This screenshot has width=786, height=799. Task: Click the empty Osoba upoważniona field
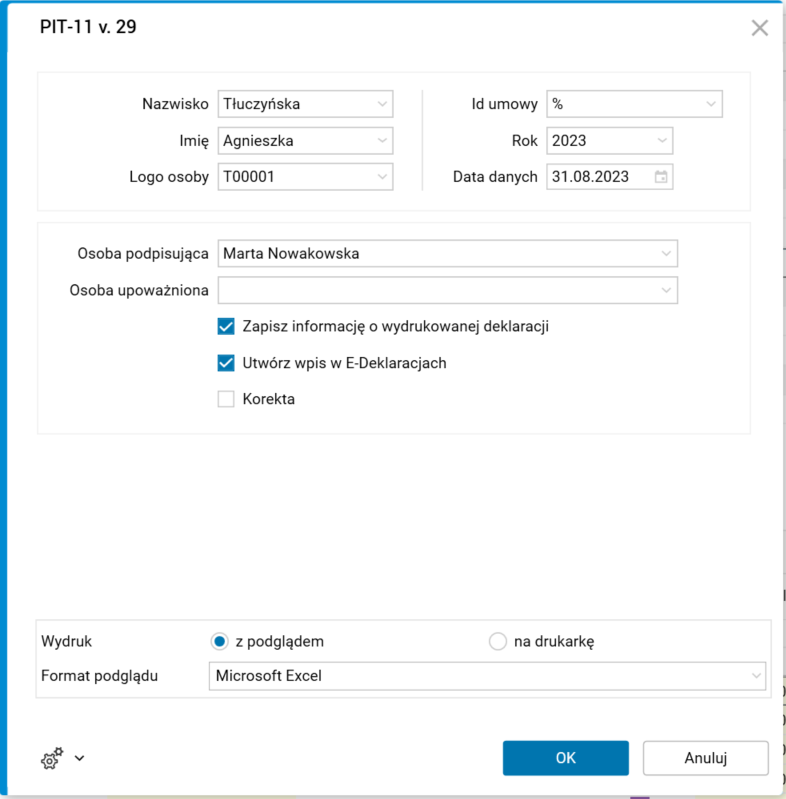tap(448, 290)
